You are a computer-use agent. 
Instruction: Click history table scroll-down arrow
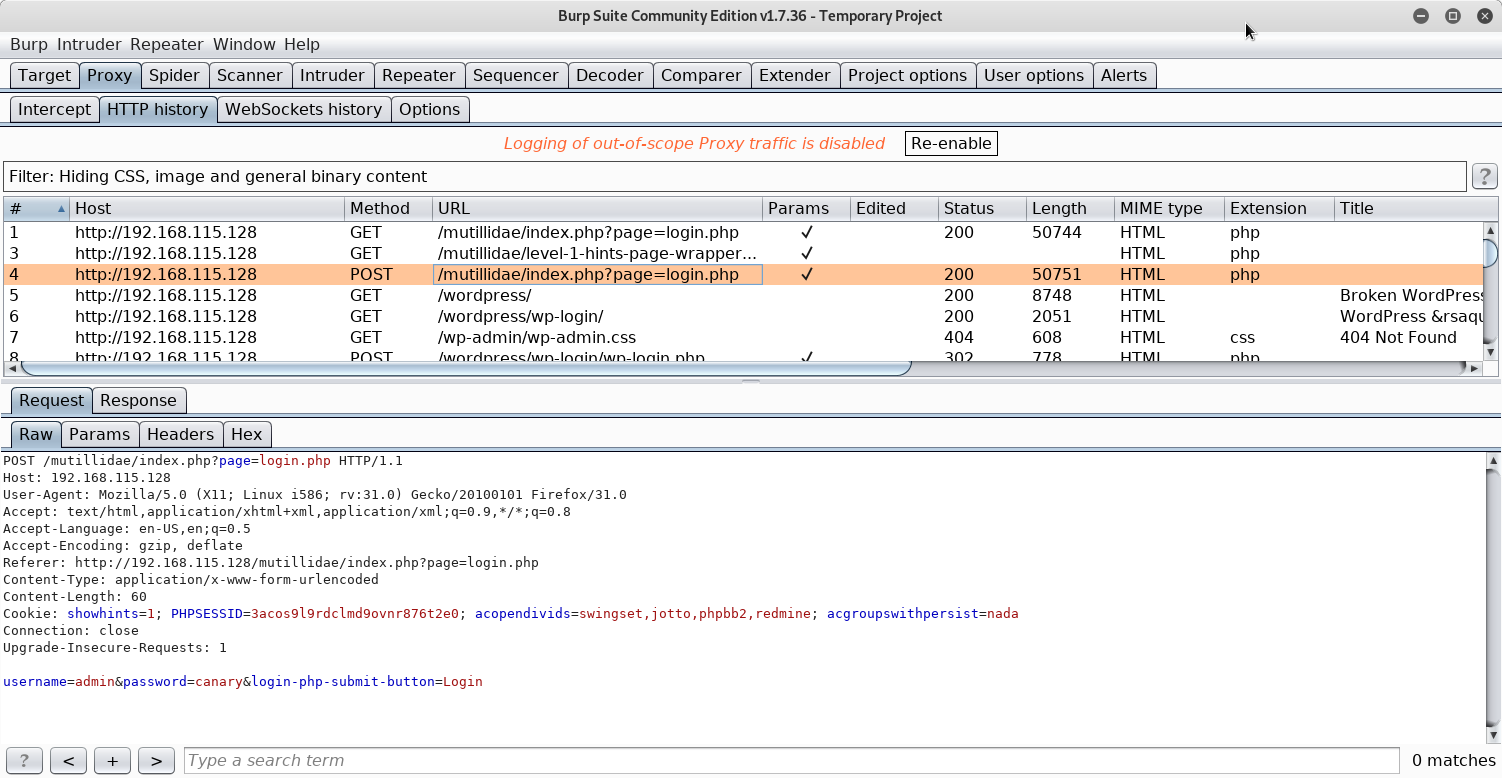click(x=1490, y=352)
